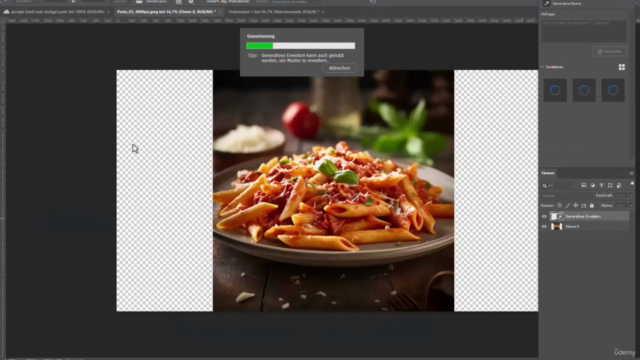Close the Unbenannt-1 document tab

pos(323,12)
